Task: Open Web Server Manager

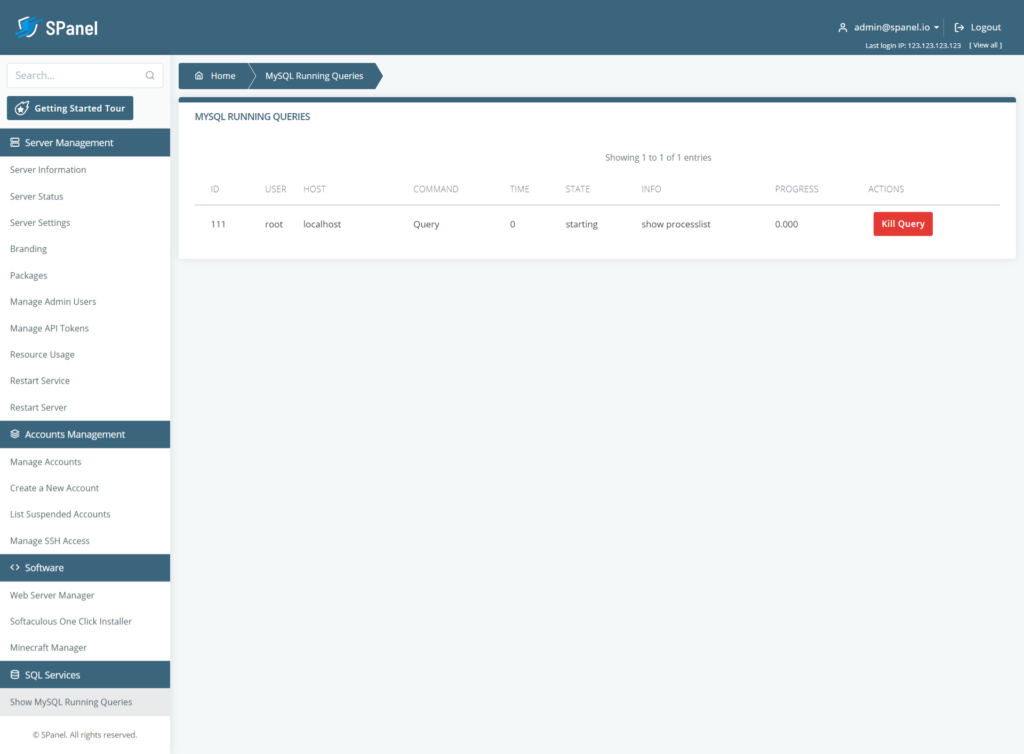Action: click(x=52, y=595)
